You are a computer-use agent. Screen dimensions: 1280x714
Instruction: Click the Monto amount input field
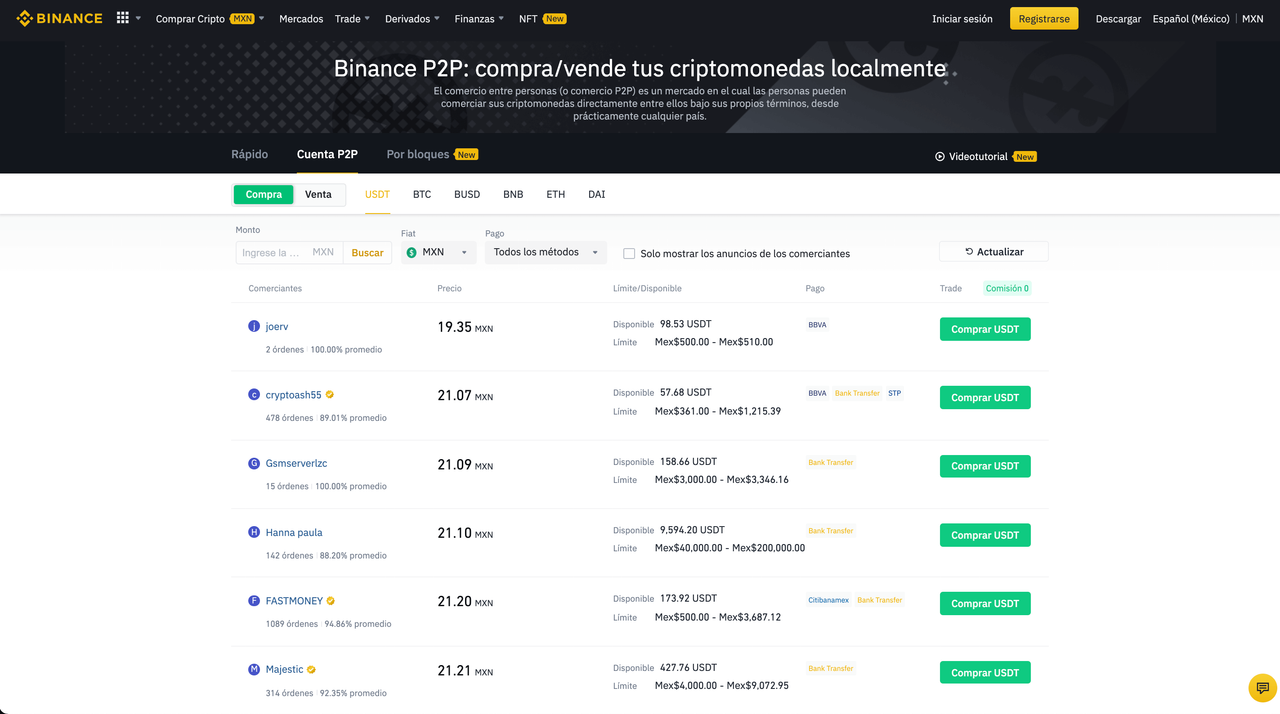point(288,253)
